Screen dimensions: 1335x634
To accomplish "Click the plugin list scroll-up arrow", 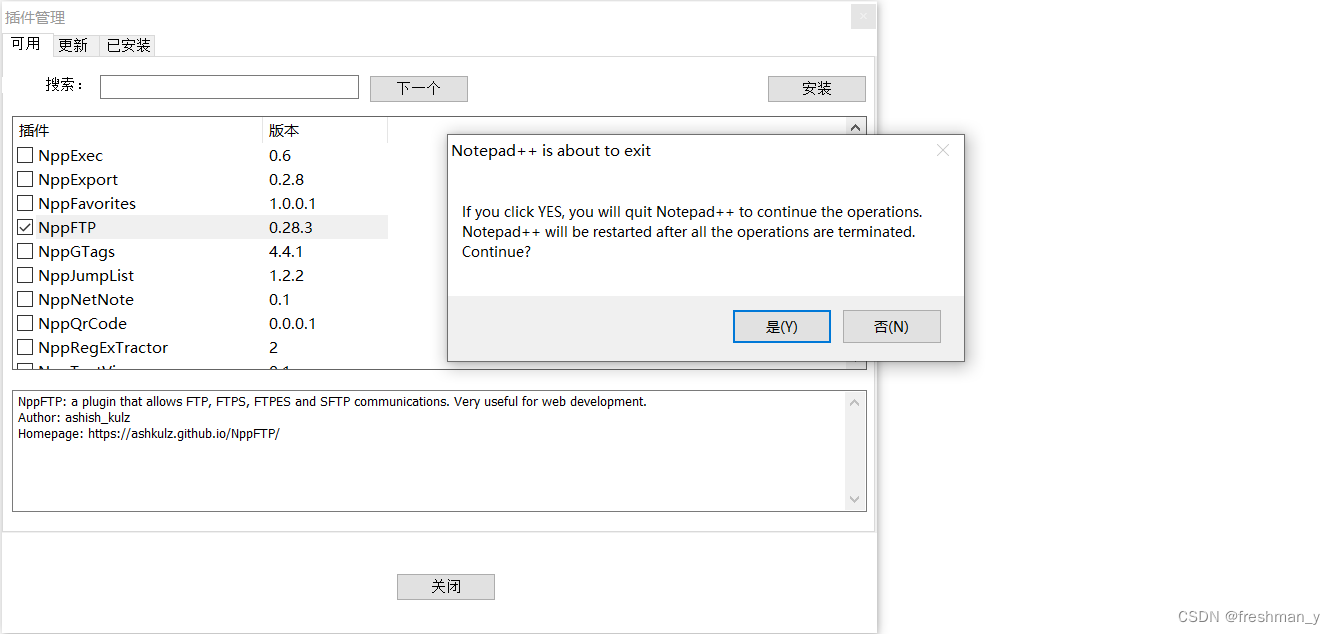I will click(x=855, y=126).
